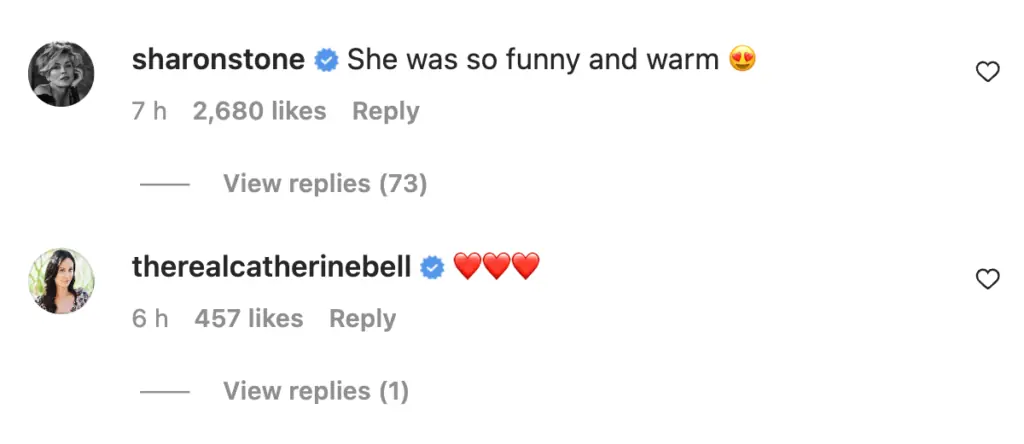Screen dimensions: 1024x444
Task: Click the 6 h timestamp
Action: [x=149, y=319]
